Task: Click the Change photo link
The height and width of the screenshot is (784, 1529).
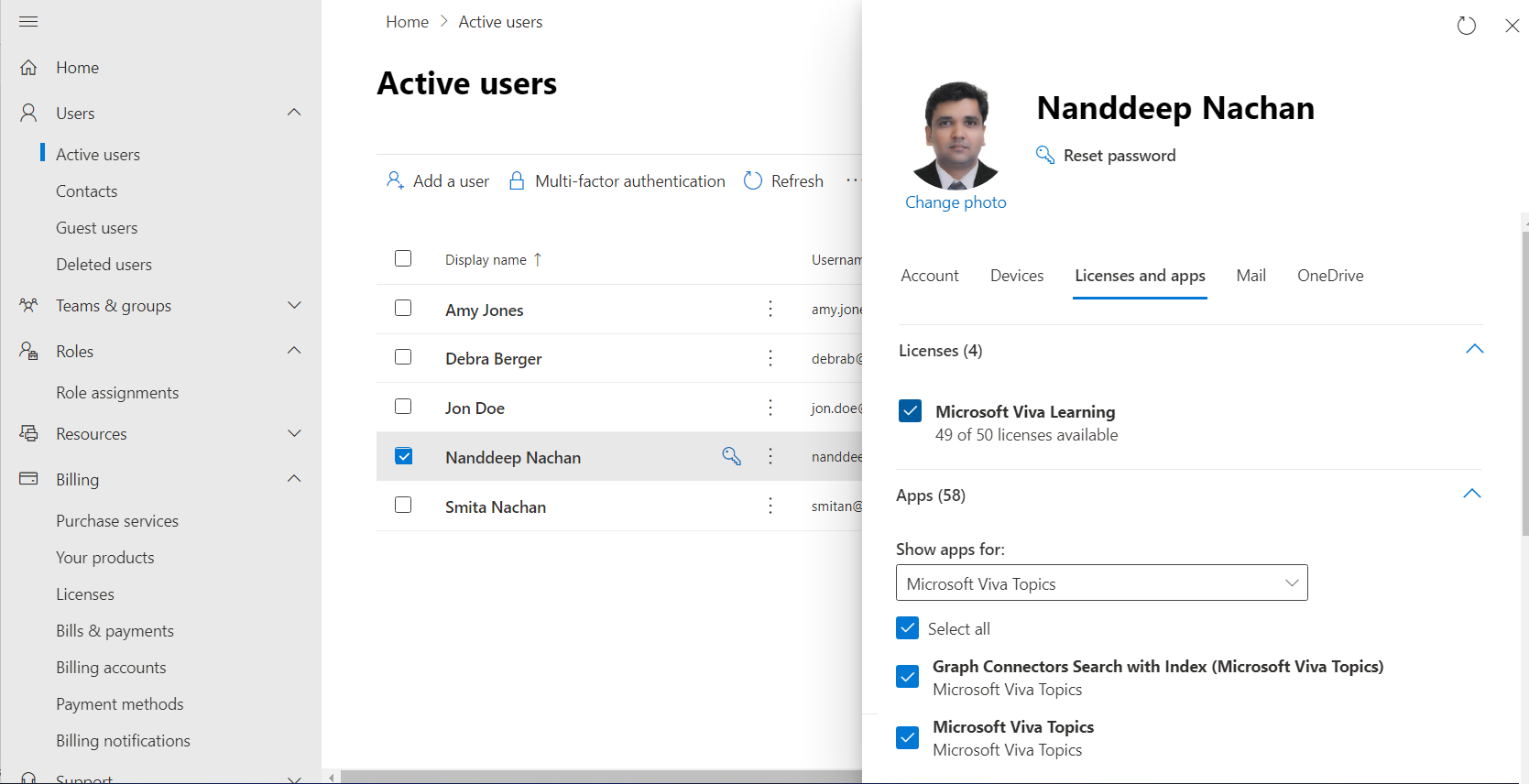Action: tap(956, 202)
